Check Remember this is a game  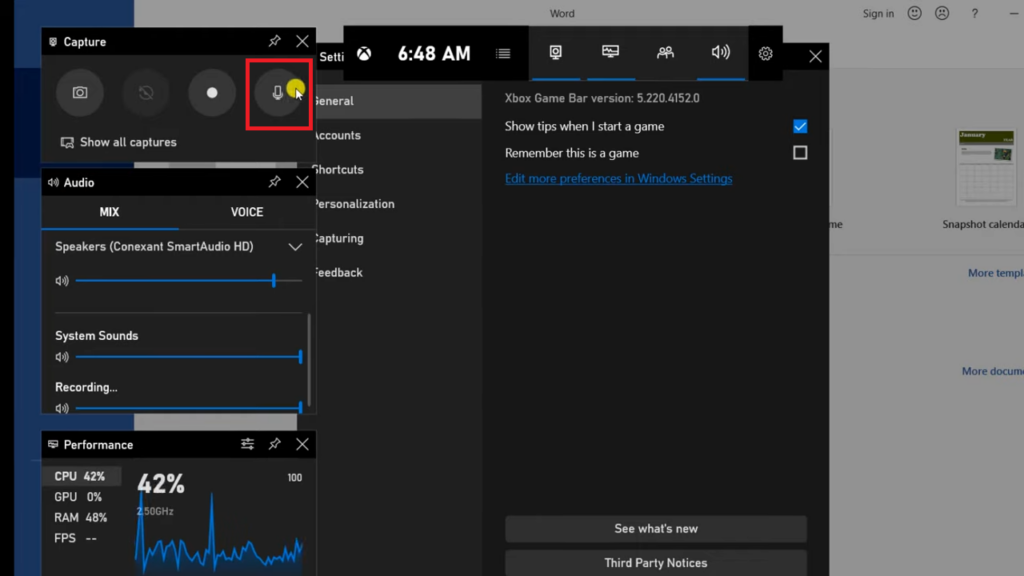(800, 153)
